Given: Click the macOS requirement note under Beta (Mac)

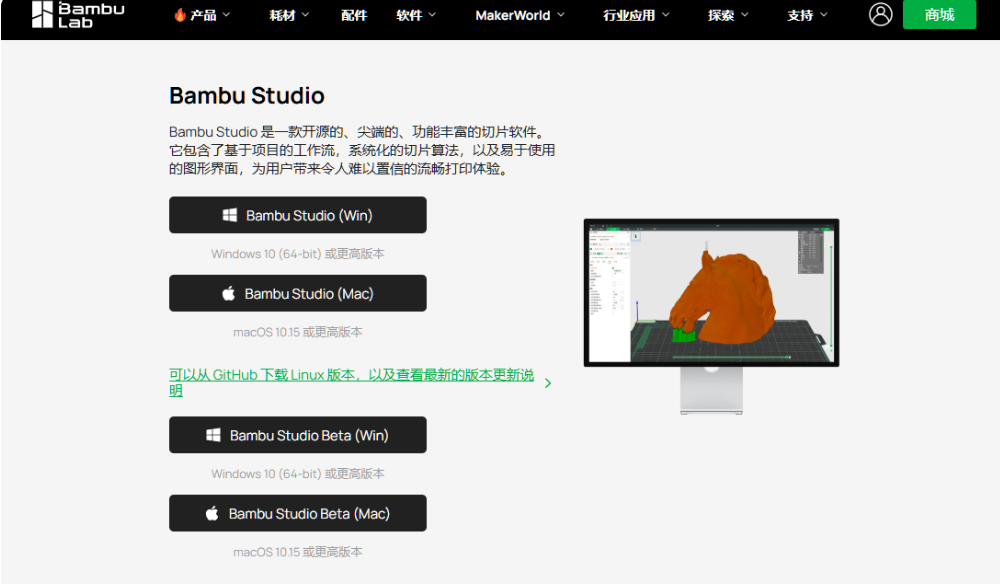Looking at the screenshot, I should [x=298, y=552].
